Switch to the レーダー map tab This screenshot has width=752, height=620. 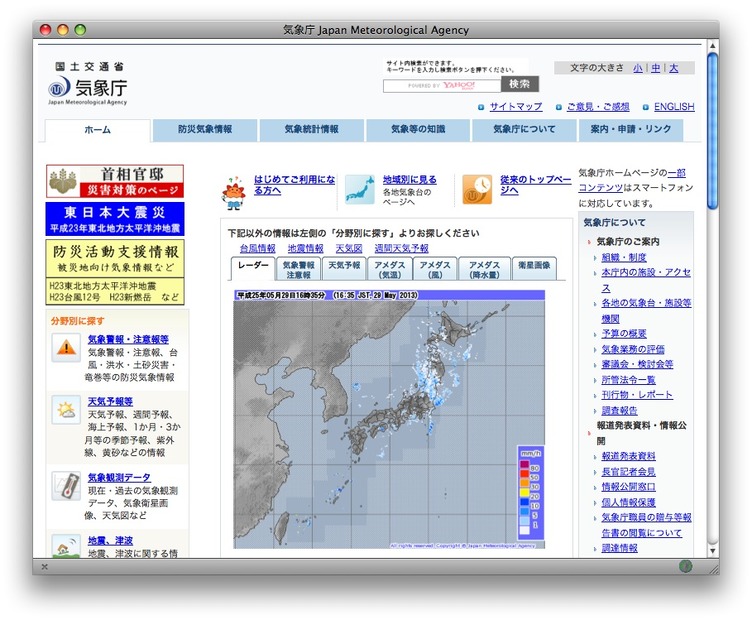tap(253, 269)
